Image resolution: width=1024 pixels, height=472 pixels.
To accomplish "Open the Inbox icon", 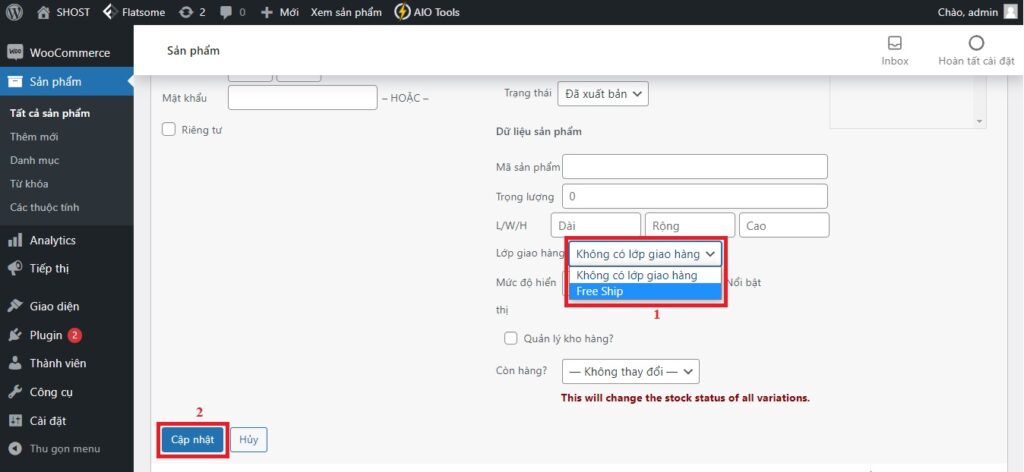I will click(x=894, y=43).
